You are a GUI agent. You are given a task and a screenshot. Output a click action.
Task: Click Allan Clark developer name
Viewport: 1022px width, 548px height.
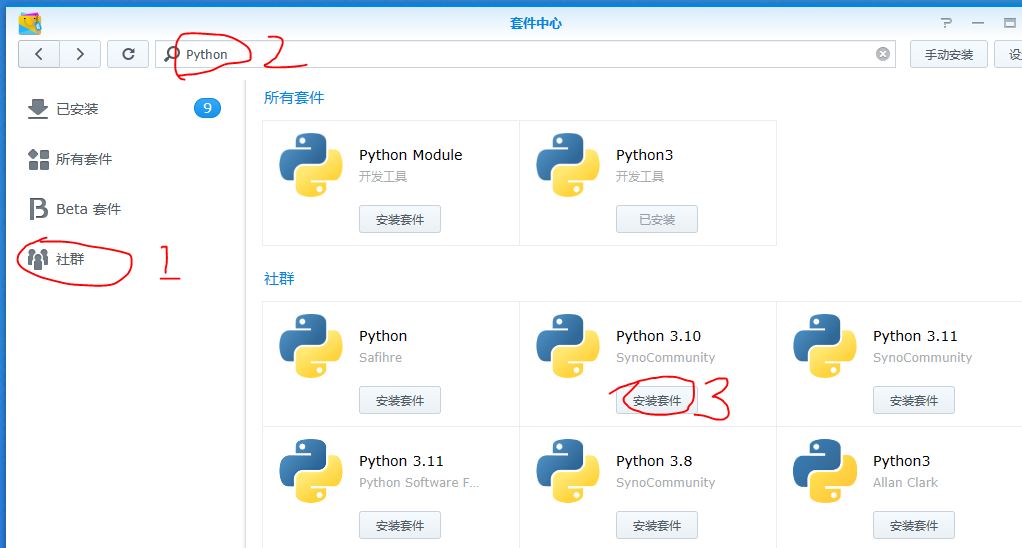(x=905, y=483)
